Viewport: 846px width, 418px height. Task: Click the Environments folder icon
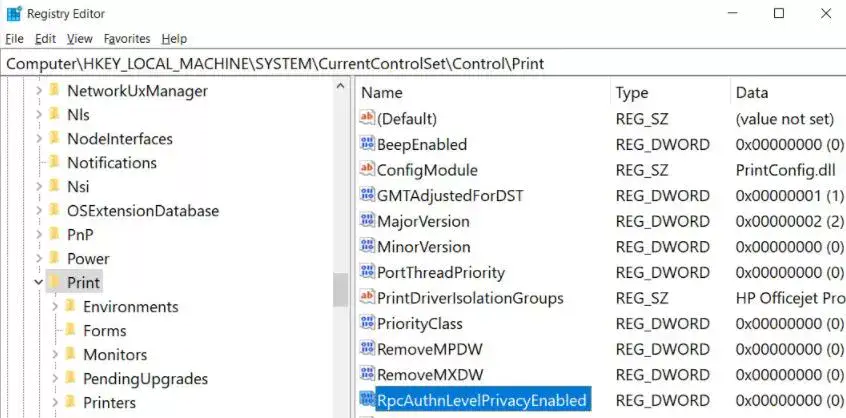coord(70,306)
